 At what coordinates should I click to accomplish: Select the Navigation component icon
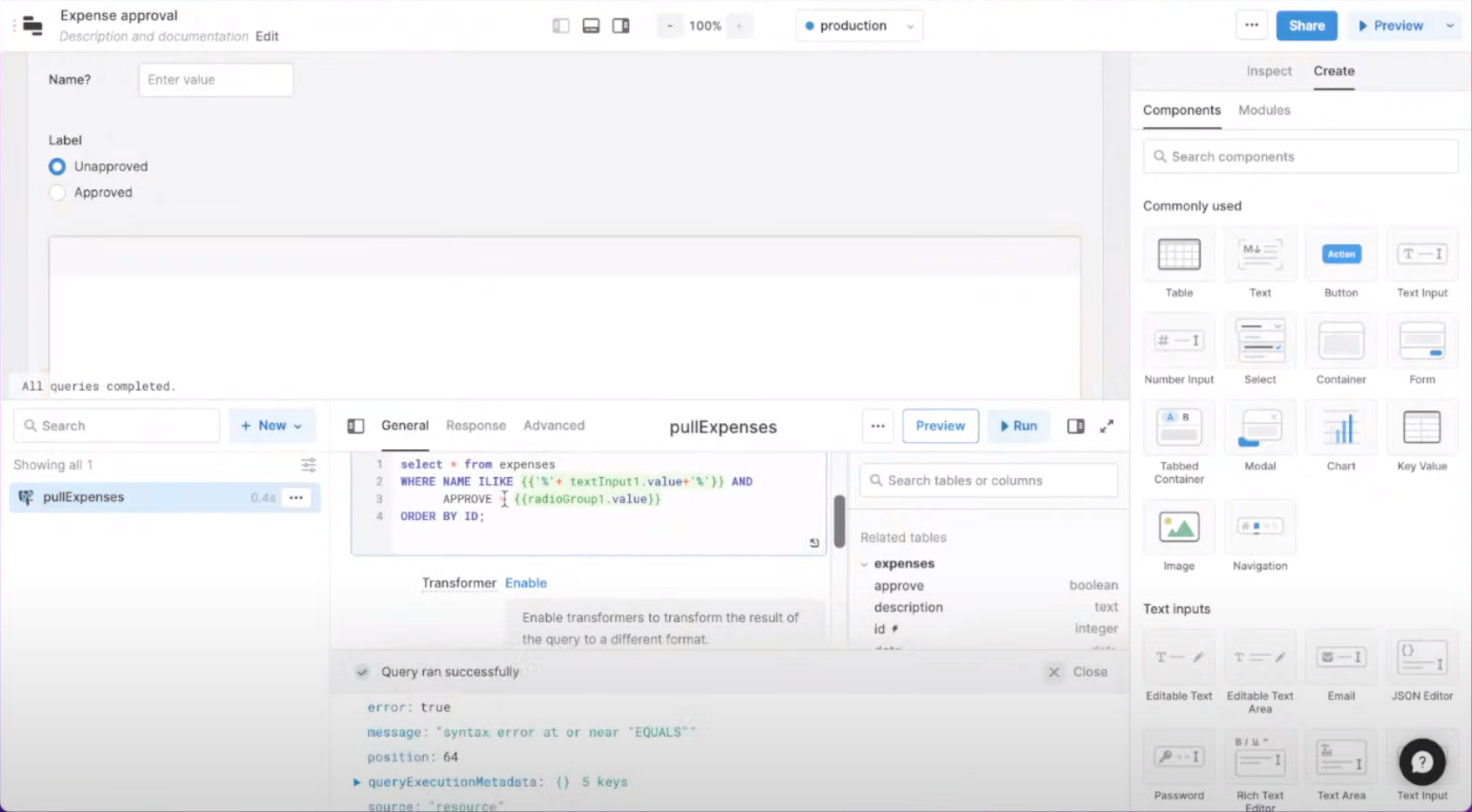1260,528
